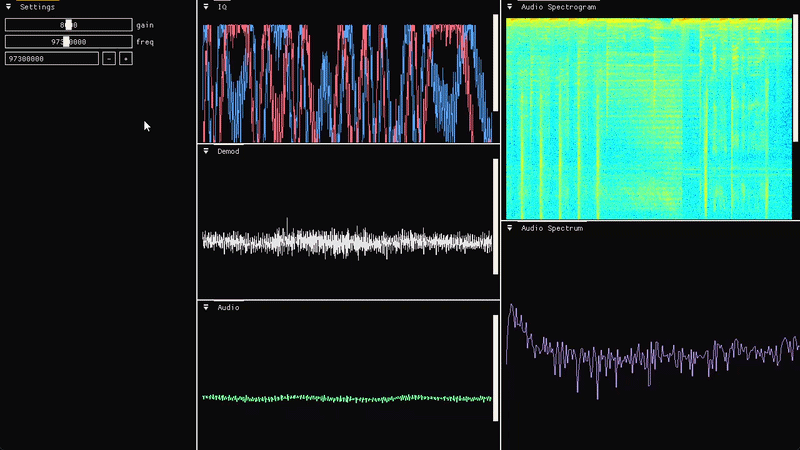Select the Audio Spectrogram panel title

coord(558,7)
